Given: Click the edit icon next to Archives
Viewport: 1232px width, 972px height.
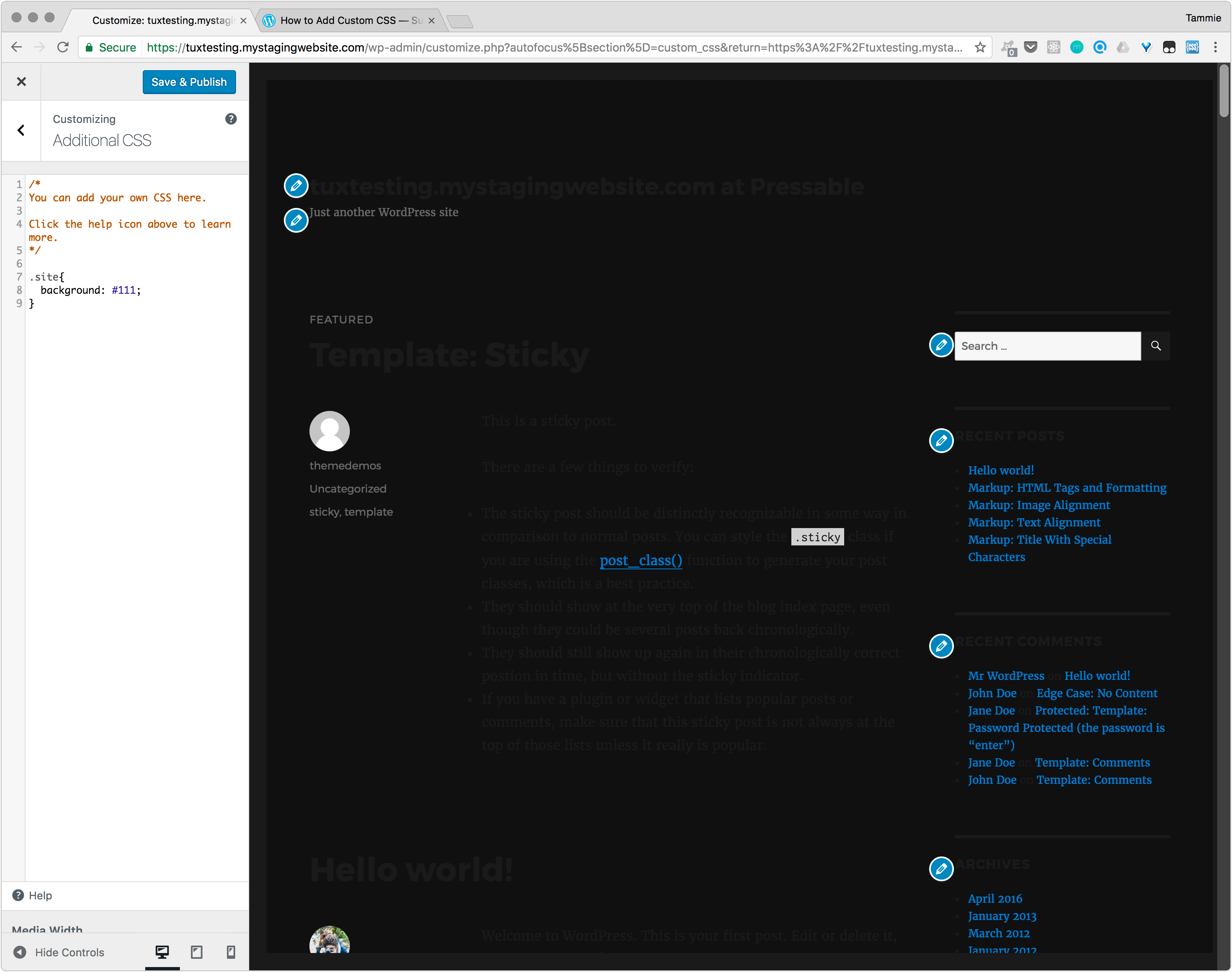Looking at the screenshot, I should click(941, 869).
